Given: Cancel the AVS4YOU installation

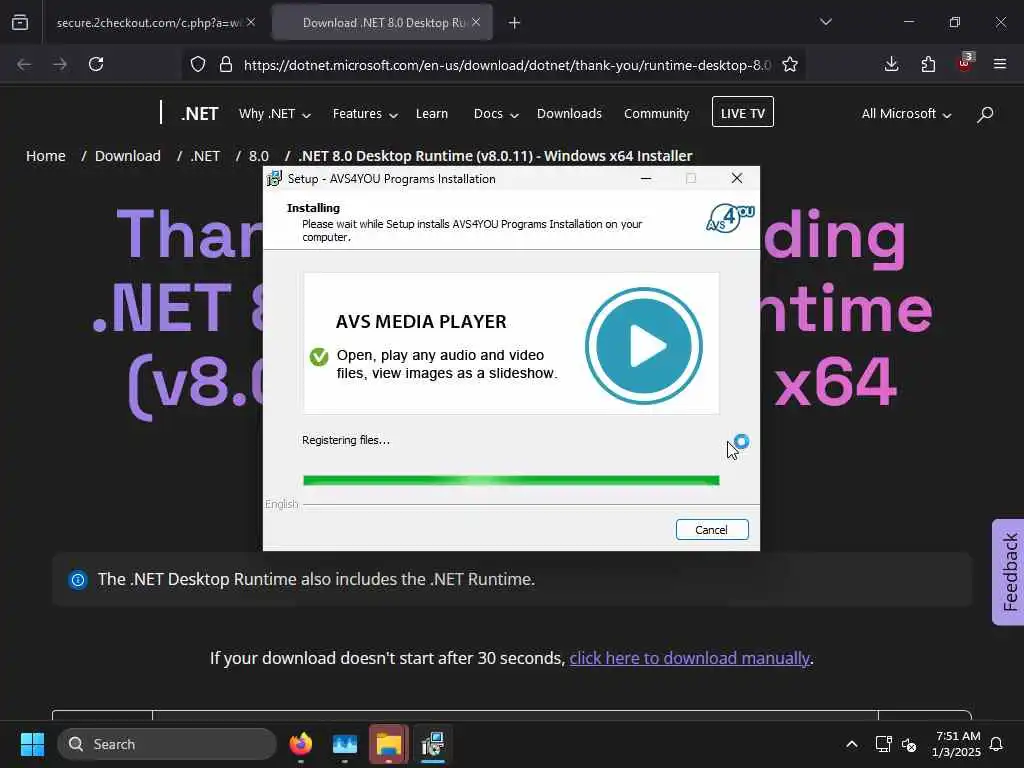Looking at the screenshot, I should tap(712, 530).
